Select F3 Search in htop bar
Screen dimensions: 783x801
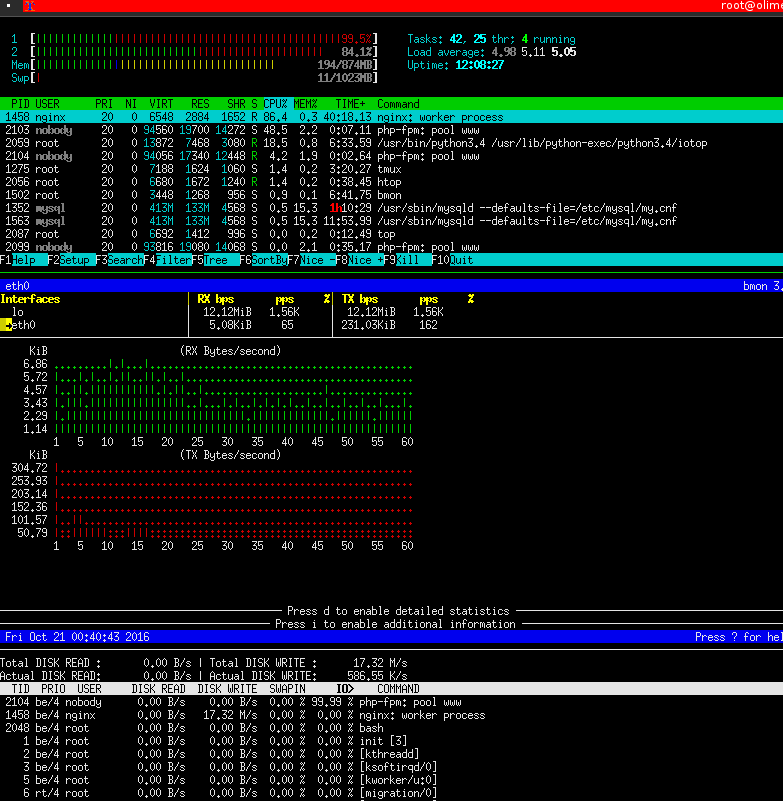(120, 260)
